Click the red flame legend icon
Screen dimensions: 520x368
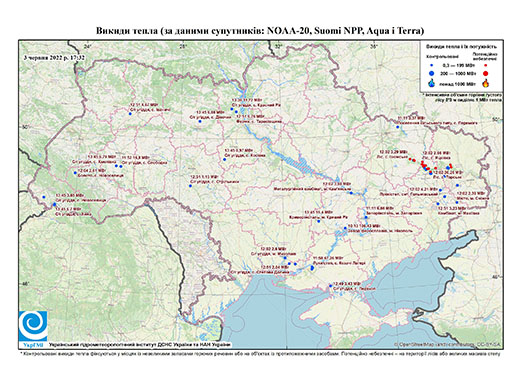coord(486,83)
